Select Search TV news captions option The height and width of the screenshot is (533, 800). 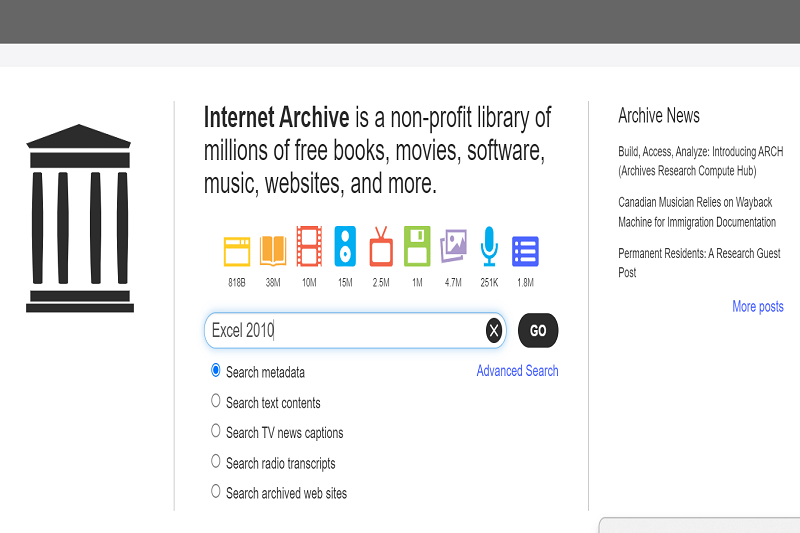[216, 431]
